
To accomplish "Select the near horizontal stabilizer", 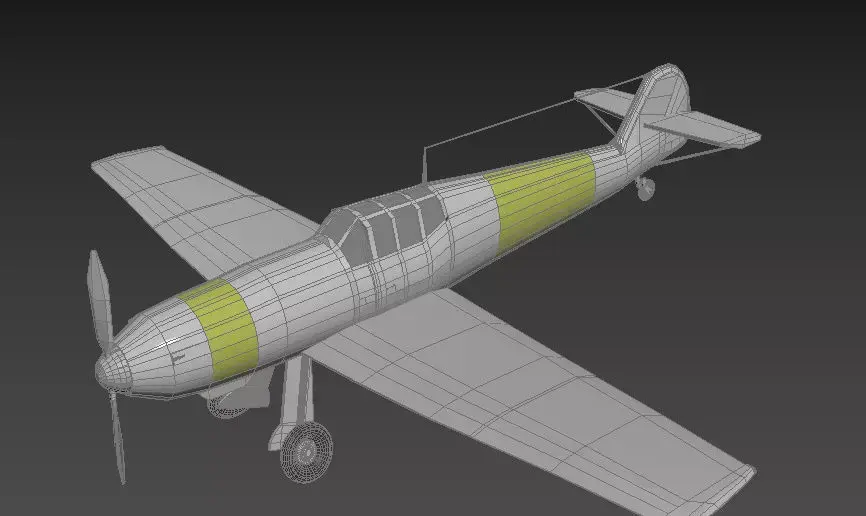I will [x=704, y=131].
